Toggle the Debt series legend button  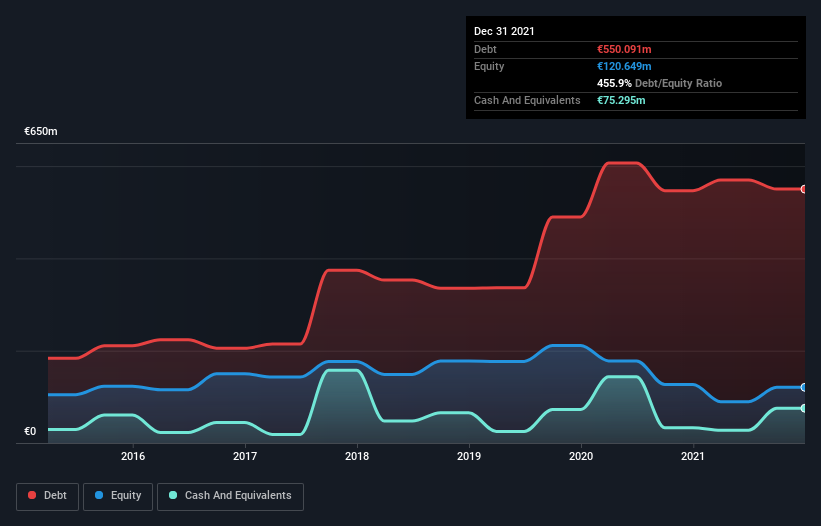pyautogui.click(x=47, y=496)
